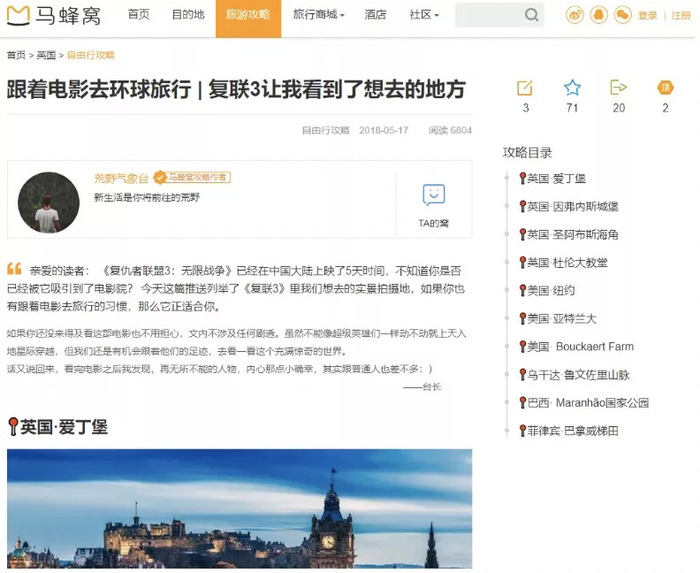Click the 英国·爱丁堡 section heading
The image size is (700, 573).
[x=58, y=427]
